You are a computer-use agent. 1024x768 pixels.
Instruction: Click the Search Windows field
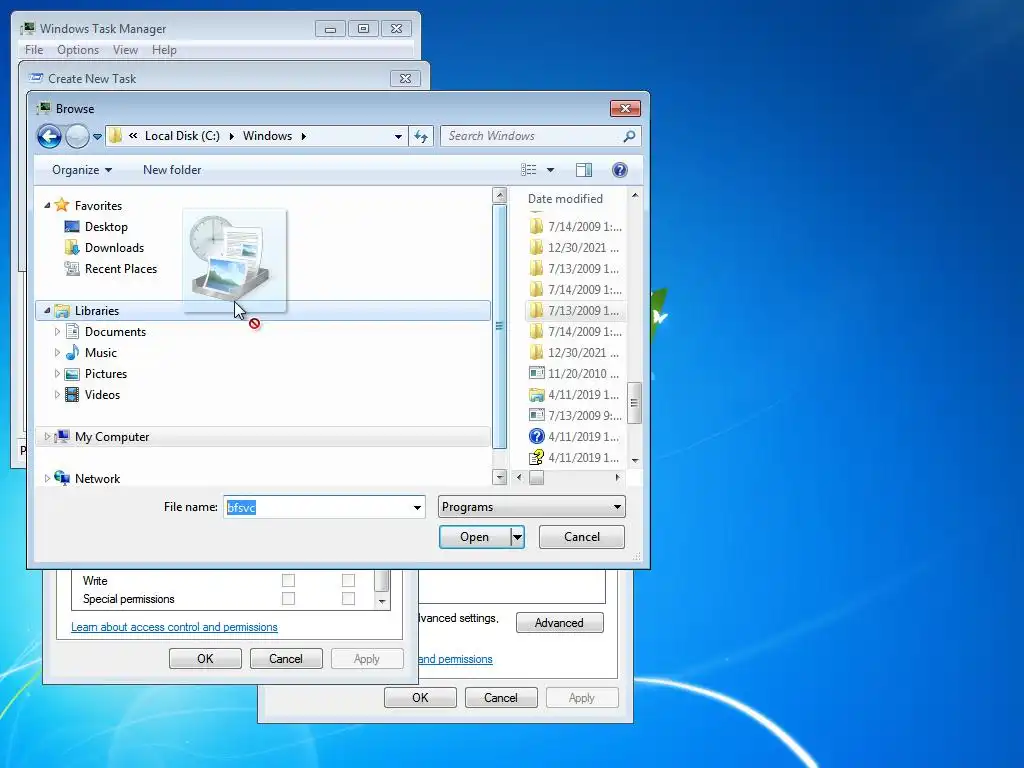pos(532,136)
